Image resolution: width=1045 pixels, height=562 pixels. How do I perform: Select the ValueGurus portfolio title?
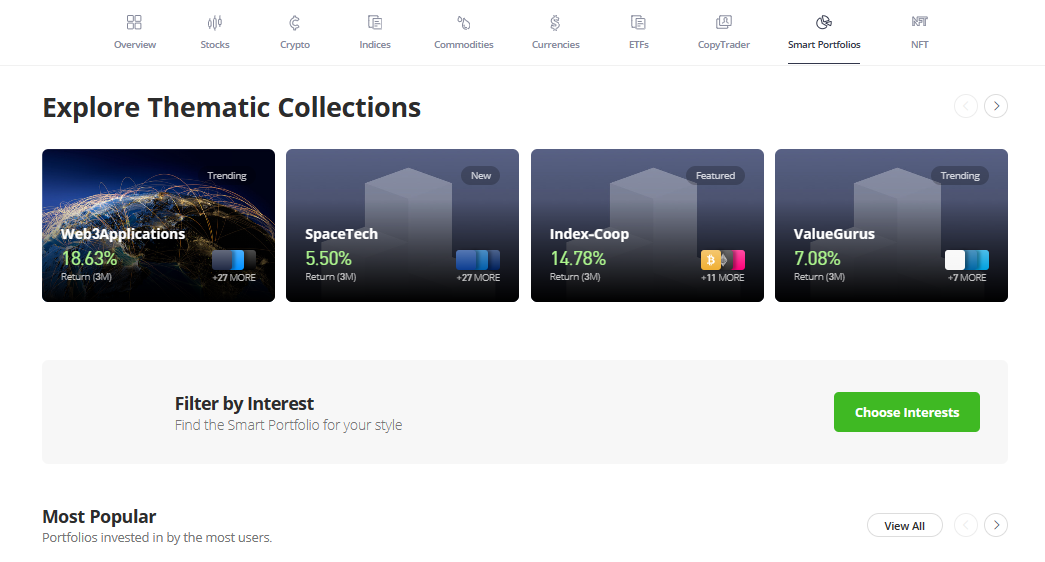[834, 234]
